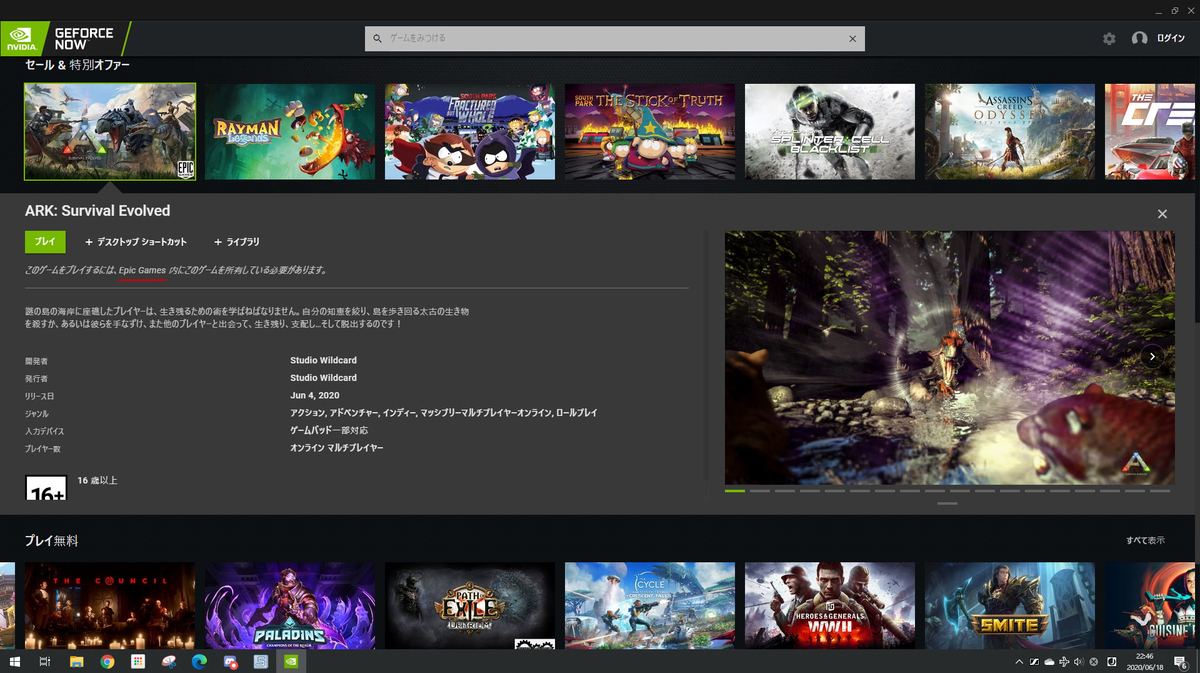The height and width of the screenshot is (673, 1200).
Task: Close the ARK game details panel
Action: (1162, 214)
